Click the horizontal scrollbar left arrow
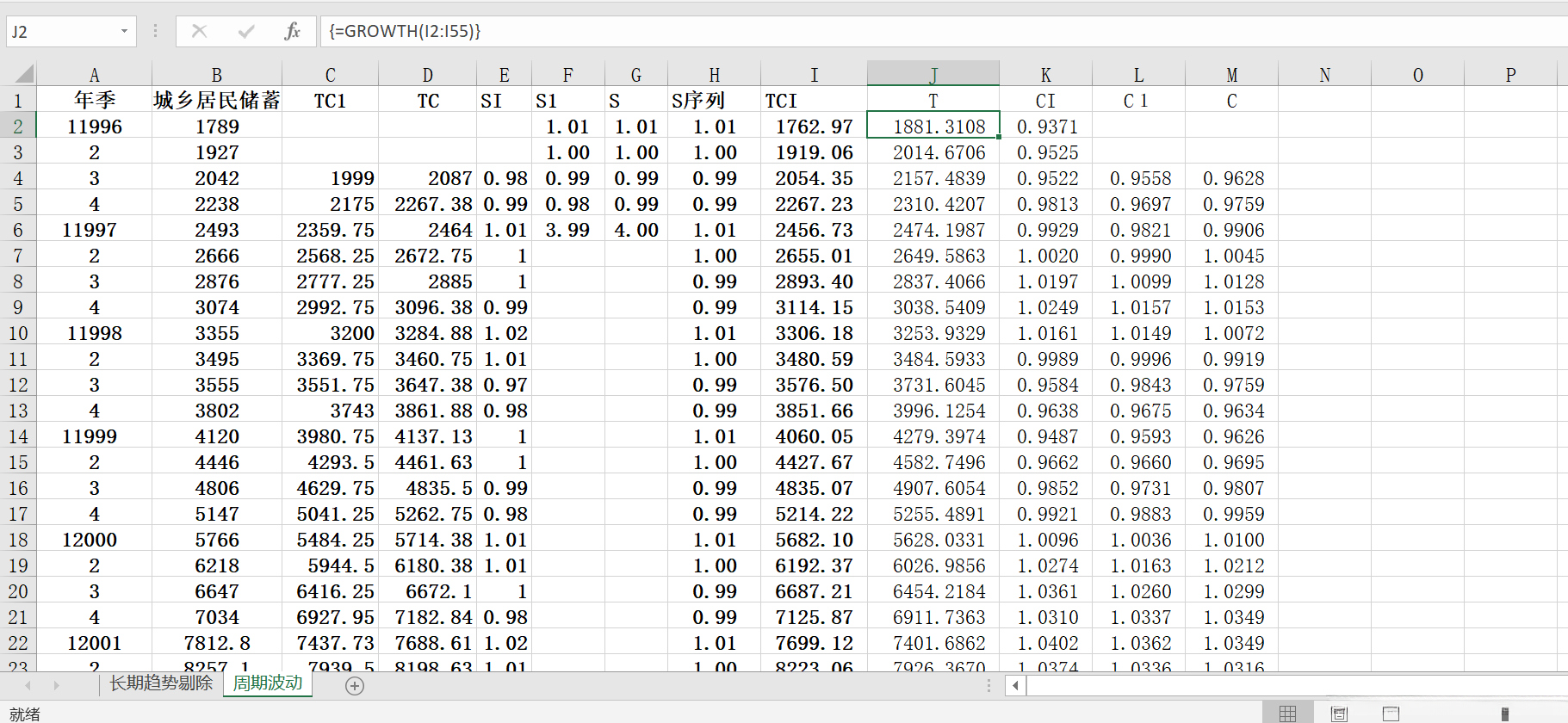The height and width of the screenshot is (723, 1568). 1016,686
